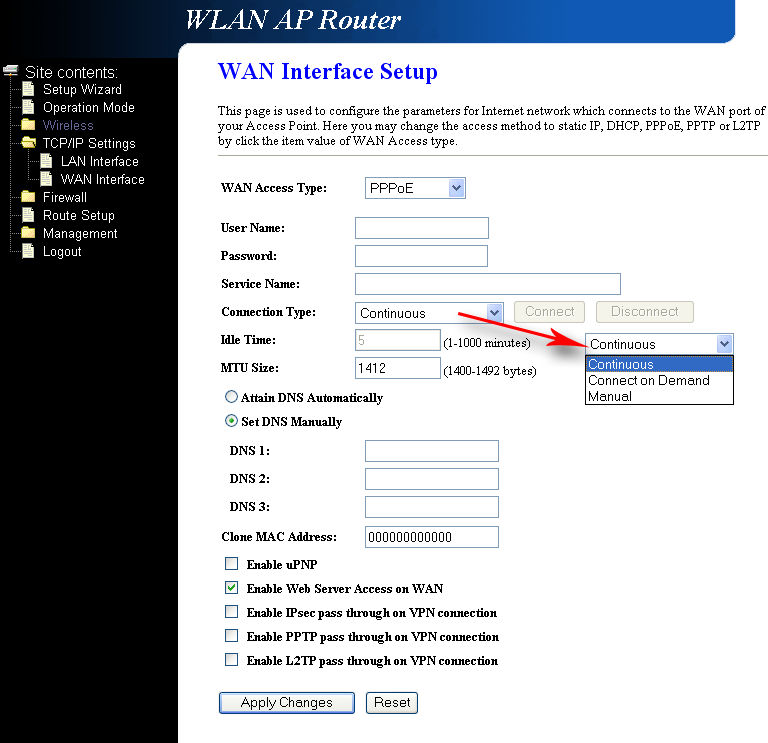Click Logout in the sidebar
768x743 pixels.
(x=62, y=252)
